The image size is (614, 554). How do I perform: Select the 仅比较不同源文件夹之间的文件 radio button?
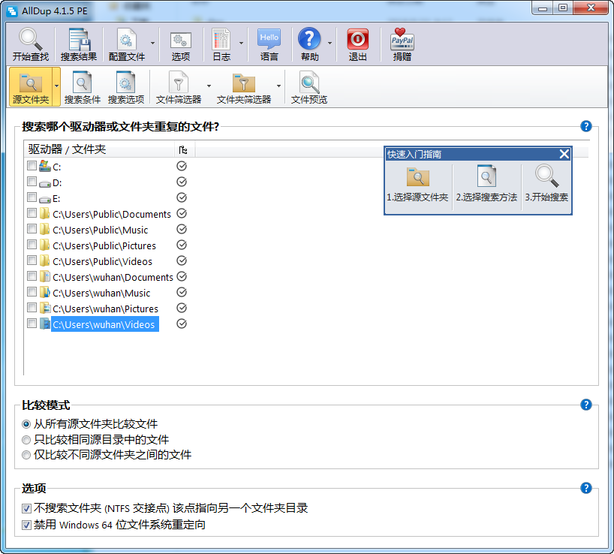pyautogui.click(x=26, y=455)
